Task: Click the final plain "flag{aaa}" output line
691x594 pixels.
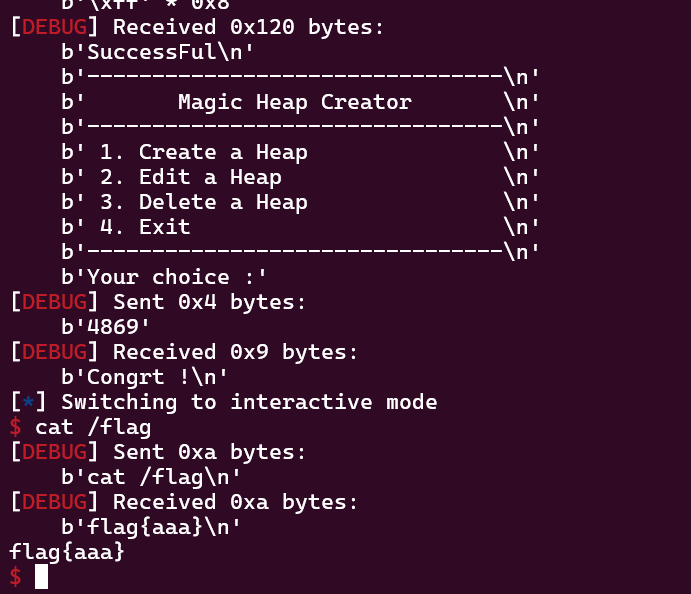Action: click(x=67, y=551)
